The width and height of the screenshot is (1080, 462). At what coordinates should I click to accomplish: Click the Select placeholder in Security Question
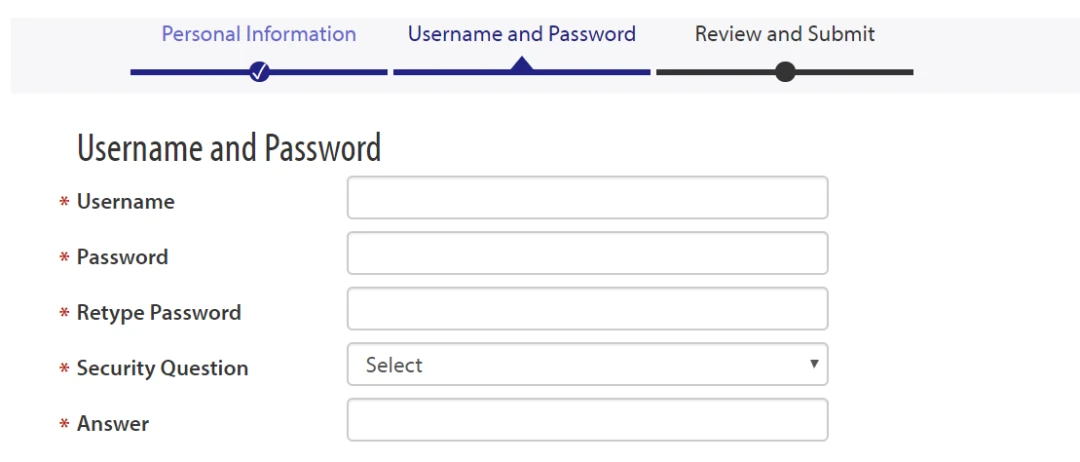click(394, 365)
